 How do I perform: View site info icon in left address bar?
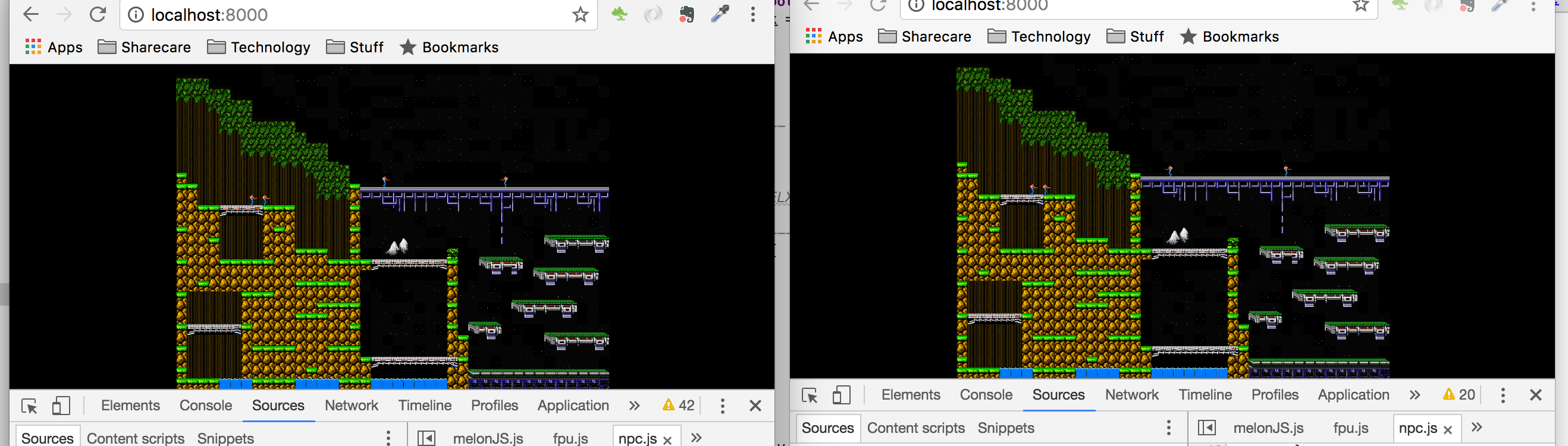[136, 15]
